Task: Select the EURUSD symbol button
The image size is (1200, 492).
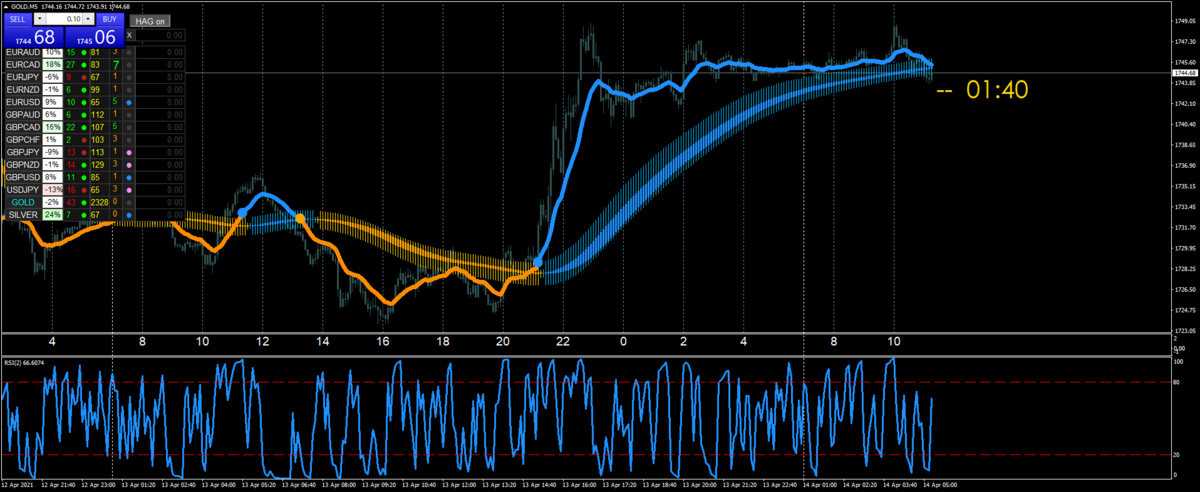Action: [23, 102]
